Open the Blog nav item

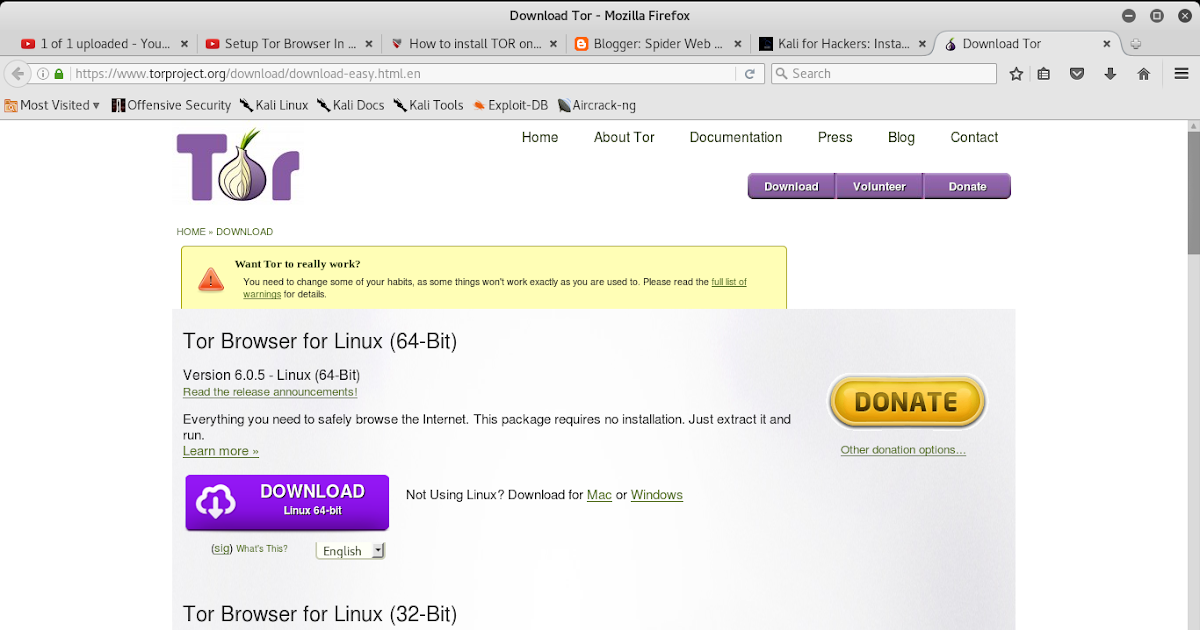[901, 138]
